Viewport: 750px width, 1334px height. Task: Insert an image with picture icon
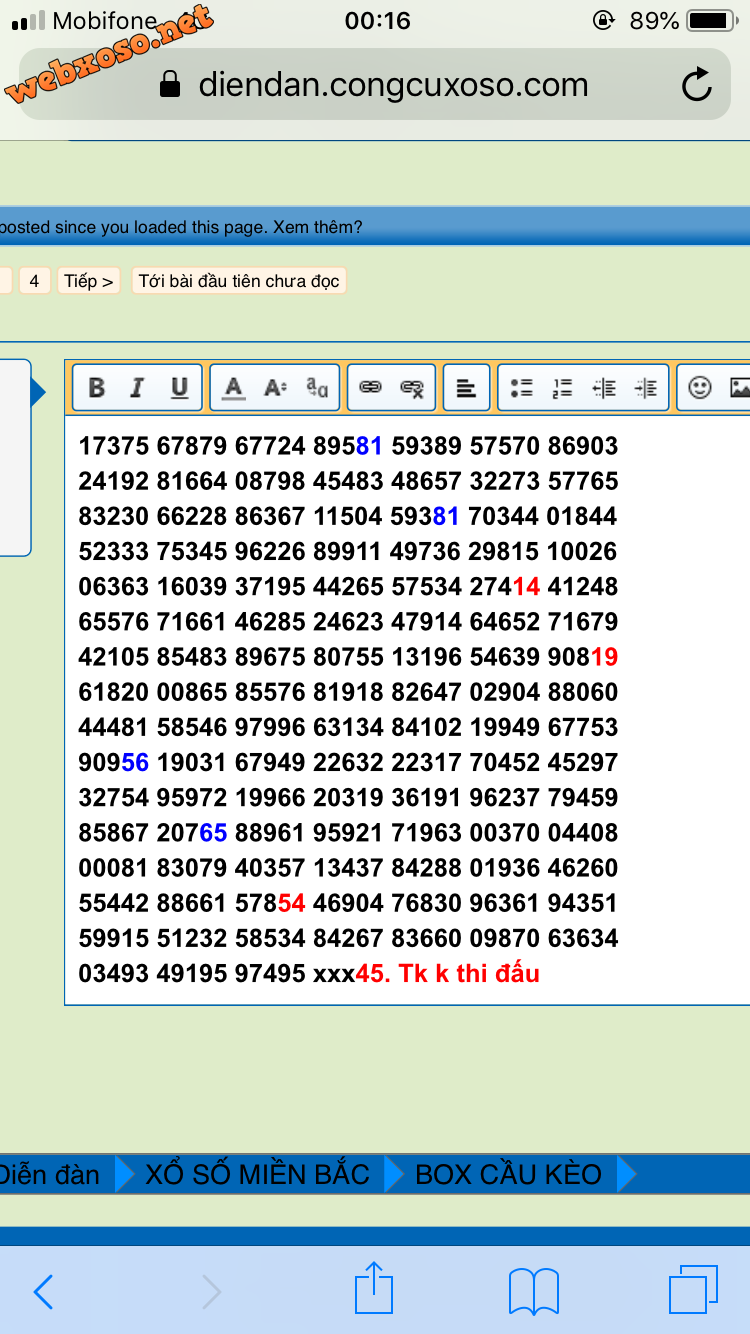(739, 388)
